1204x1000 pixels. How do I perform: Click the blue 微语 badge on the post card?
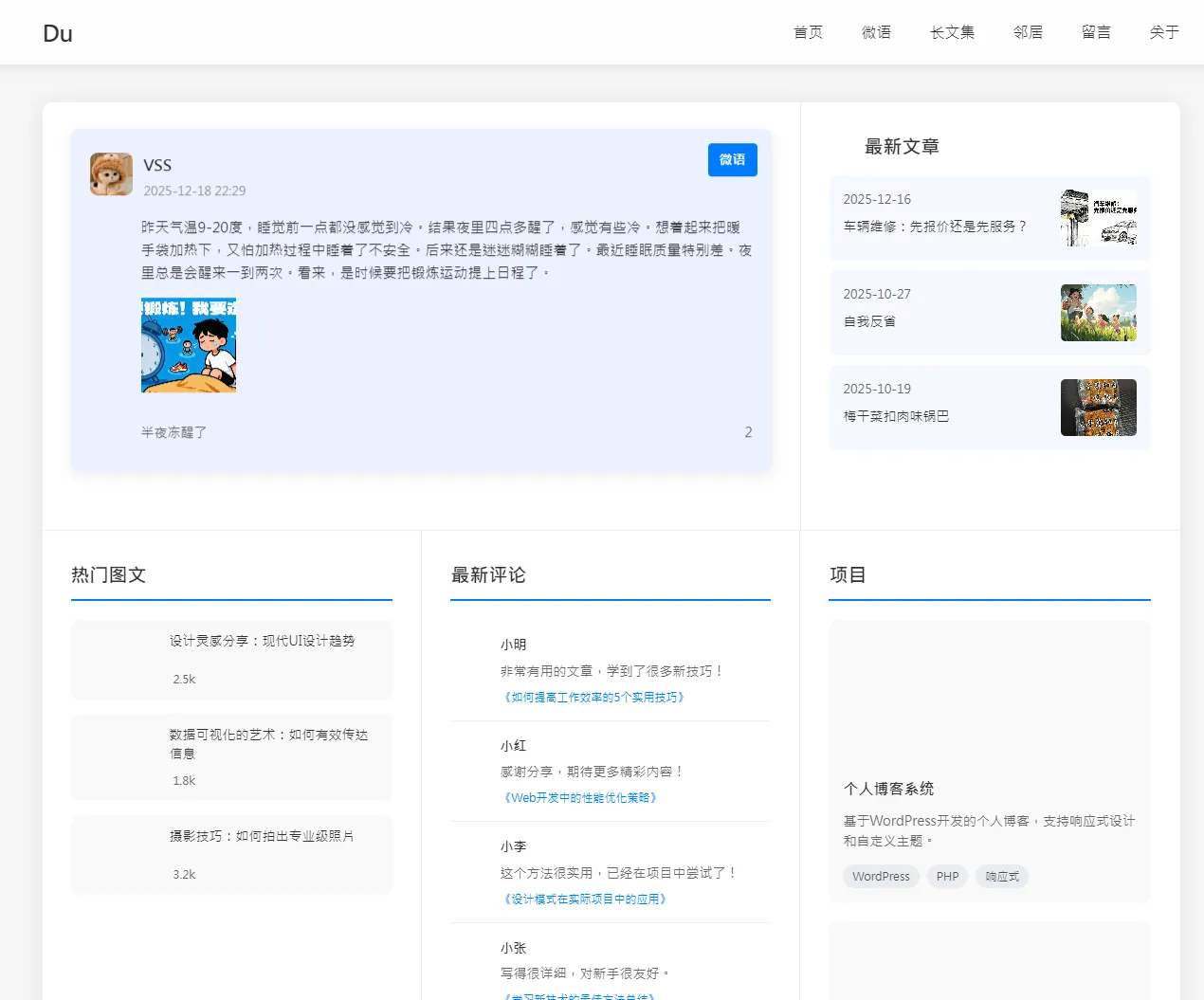732,159
